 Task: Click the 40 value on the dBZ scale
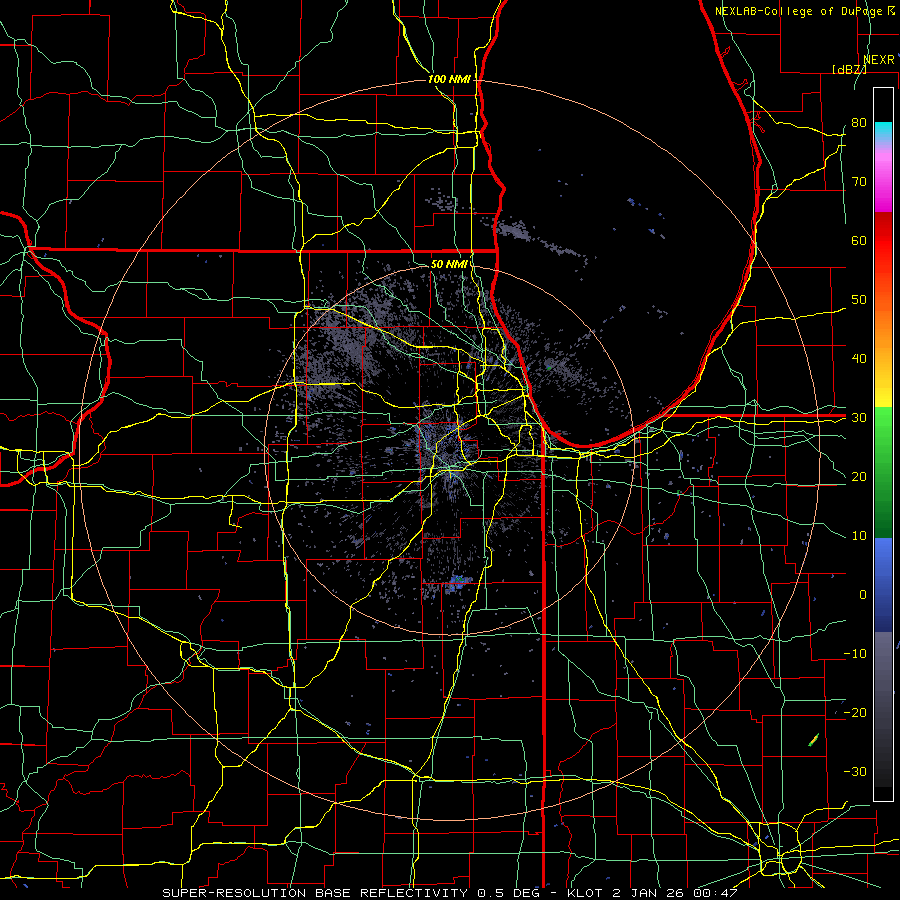coord(859,359)
